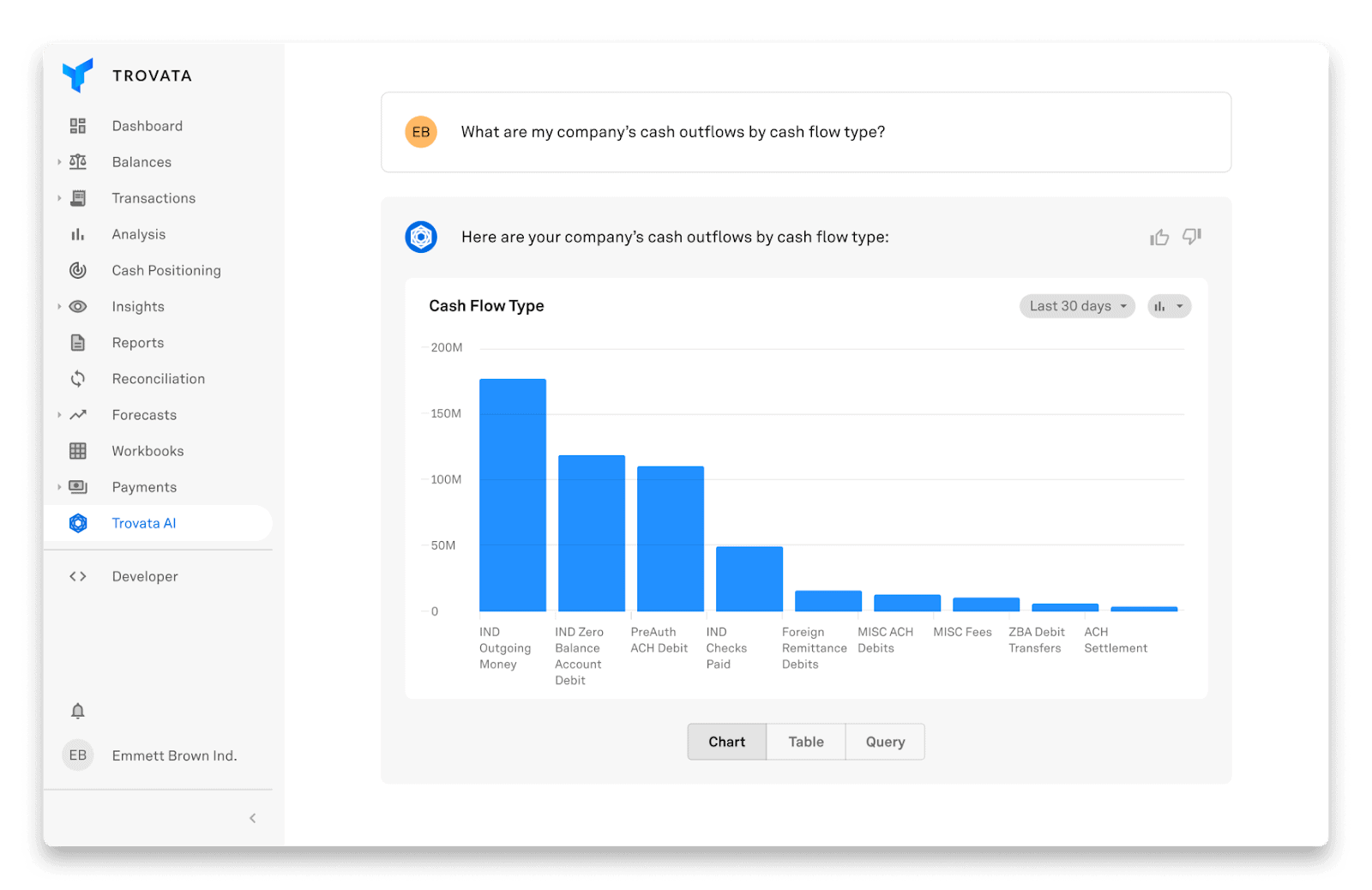Click the Reconciliation sync icon
Viewport: 1372px width, 890px height.
point(78,379)
